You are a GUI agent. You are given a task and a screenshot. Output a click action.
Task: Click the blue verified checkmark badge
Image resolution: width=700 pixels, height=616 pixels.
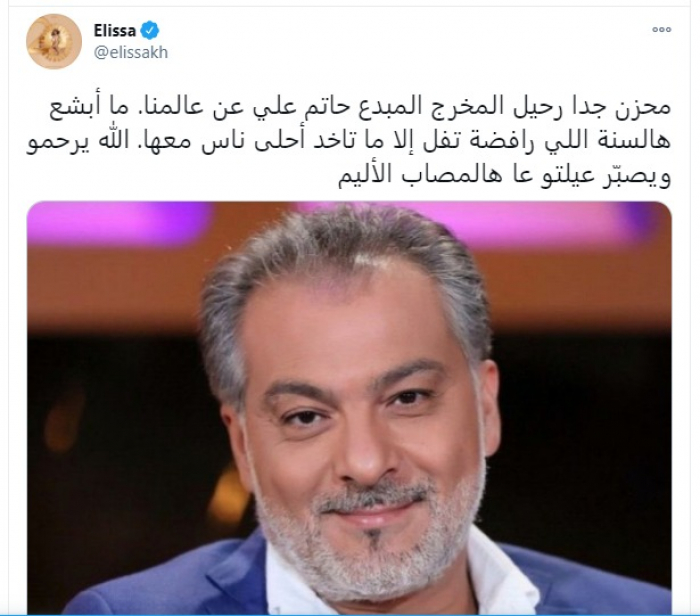(x=150, y=30)
